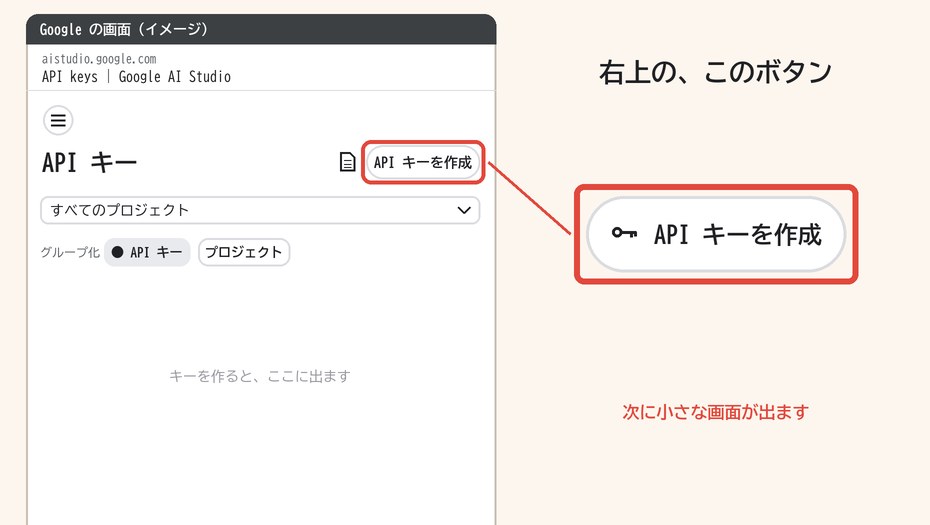The width and height of the screenshot is (930, 525).
Task: Open the document icon beside API キーを作成
Action: pos(347,162)
